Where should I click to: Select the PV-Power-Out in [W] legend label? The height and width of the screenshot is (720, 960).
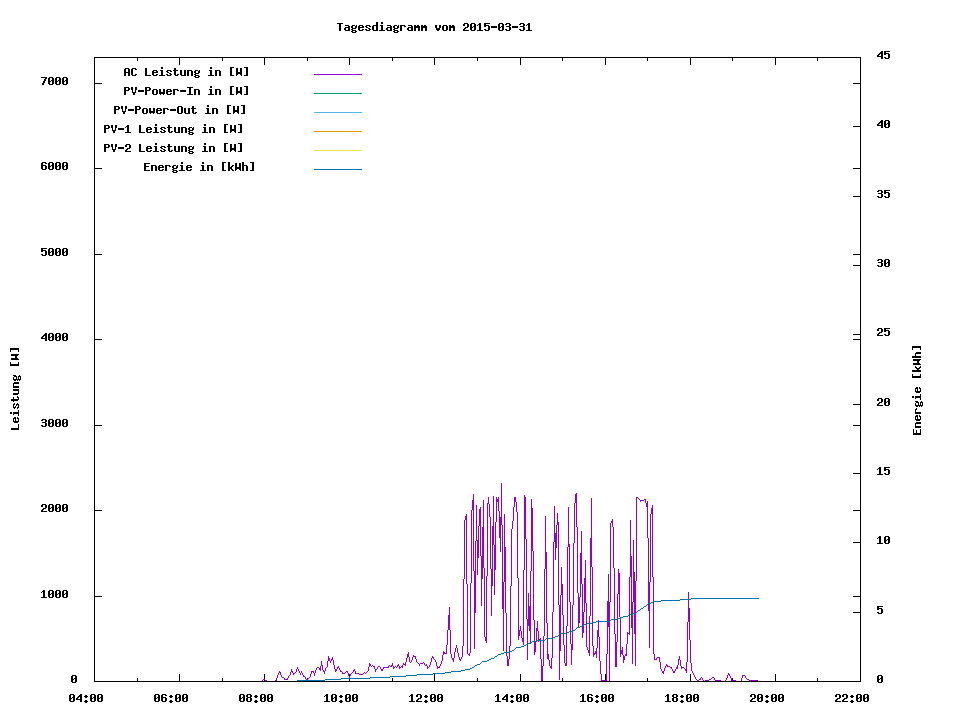pyautogui.click(x=180, y=110)
